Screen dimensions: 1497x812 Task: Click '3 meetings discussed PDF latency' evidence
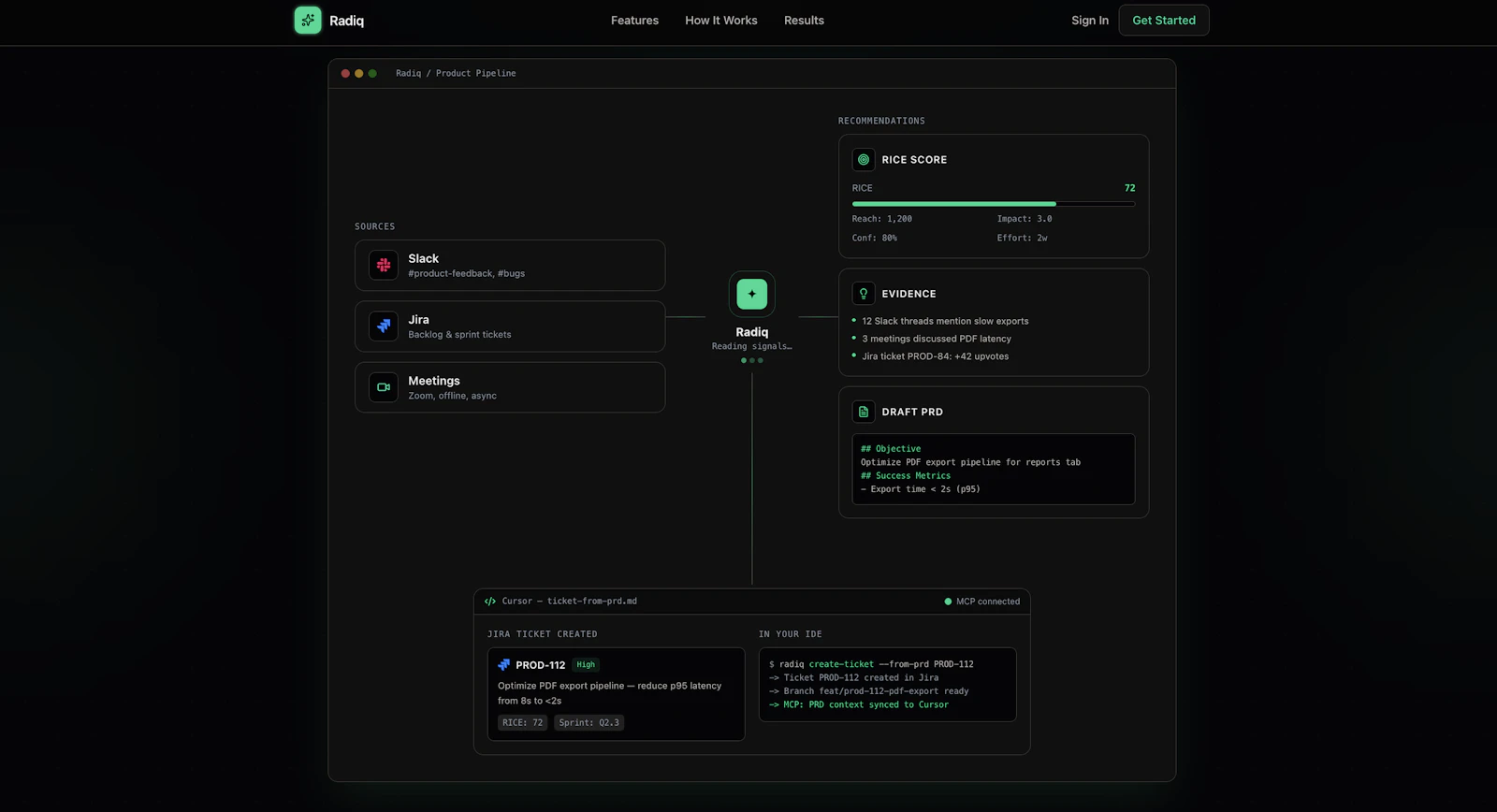[937, 339]
